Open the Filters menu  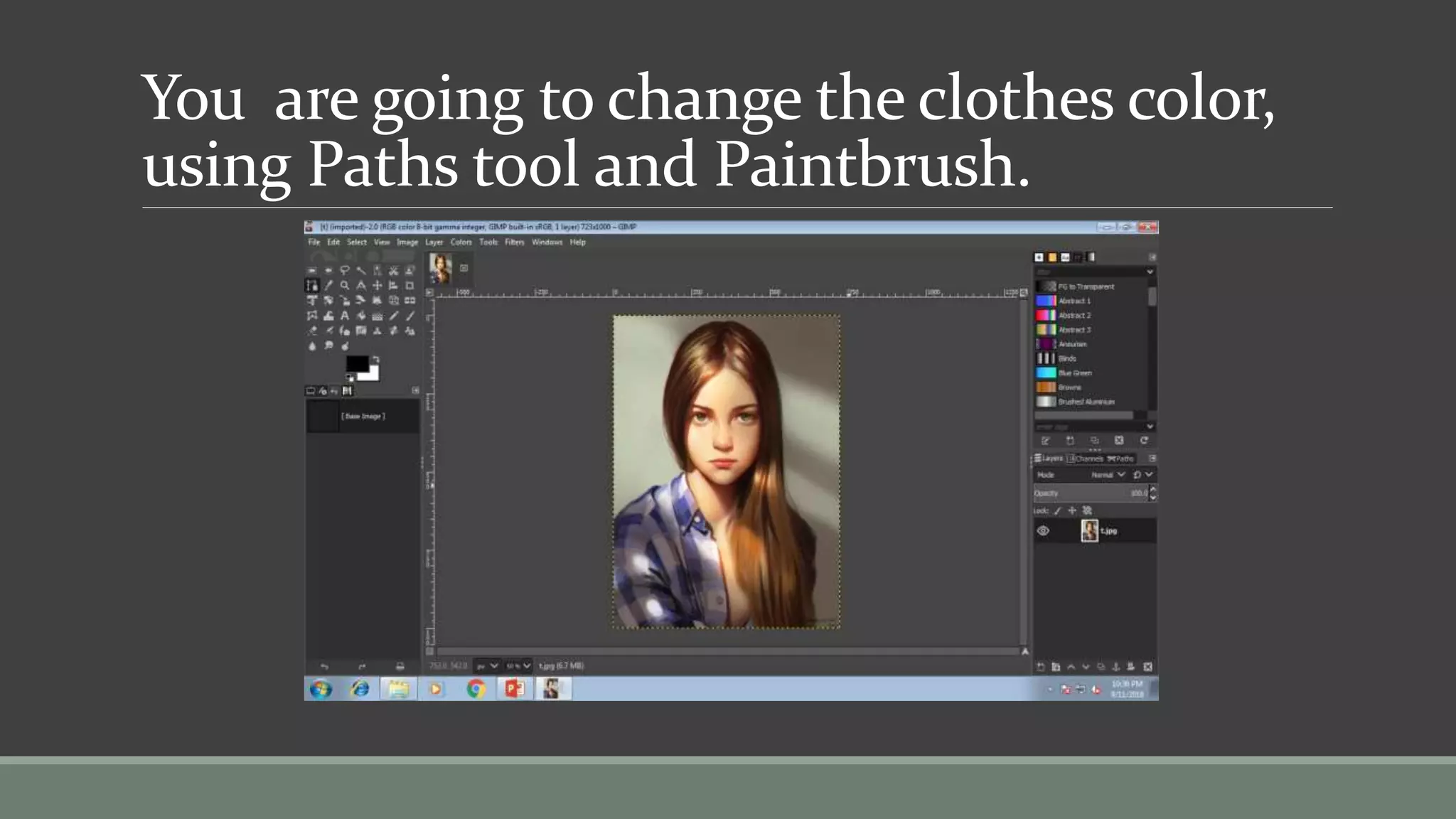[515, 242]
